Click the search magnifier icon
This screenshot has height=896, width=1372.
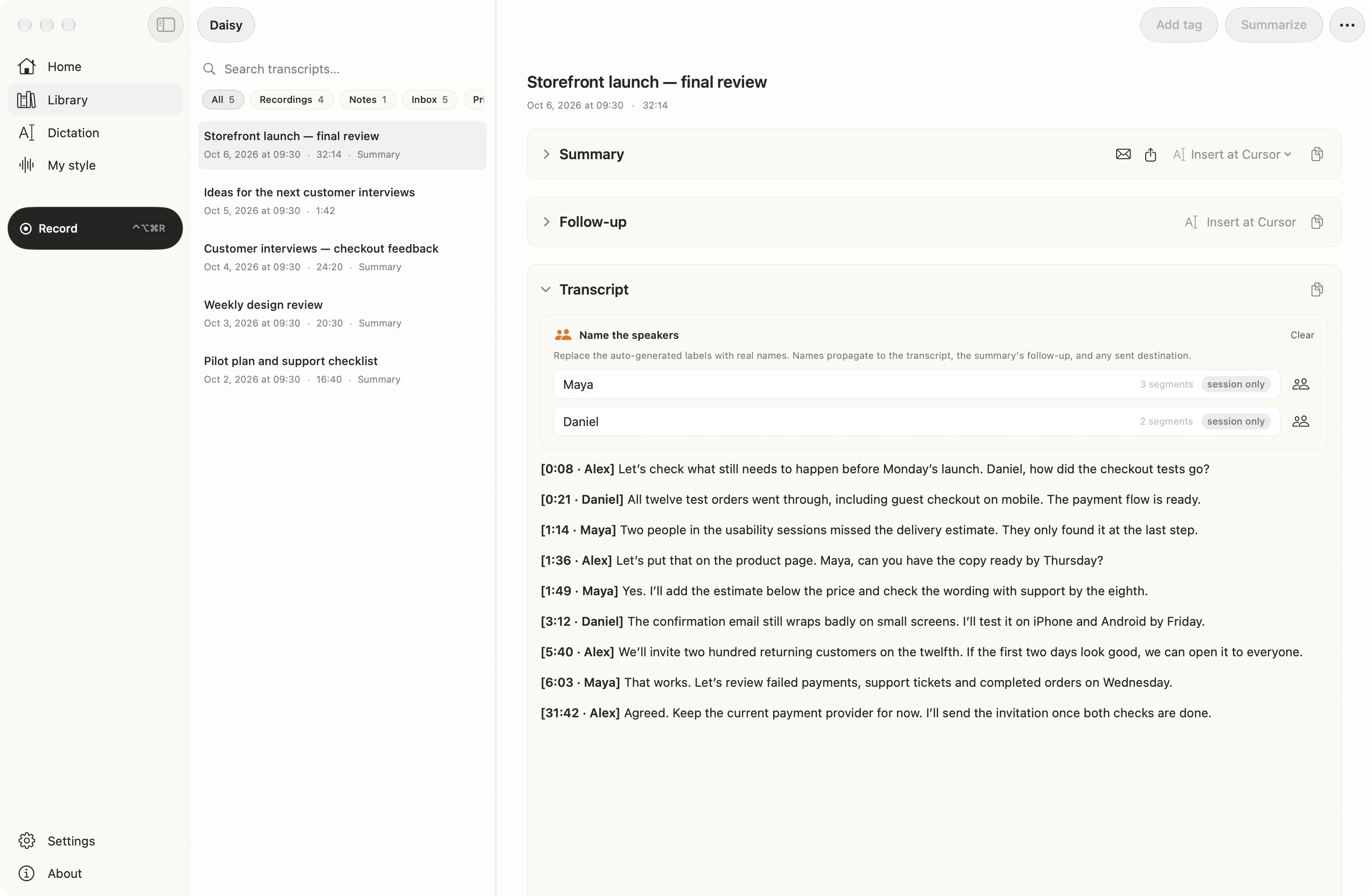click(x=209, y=69)
